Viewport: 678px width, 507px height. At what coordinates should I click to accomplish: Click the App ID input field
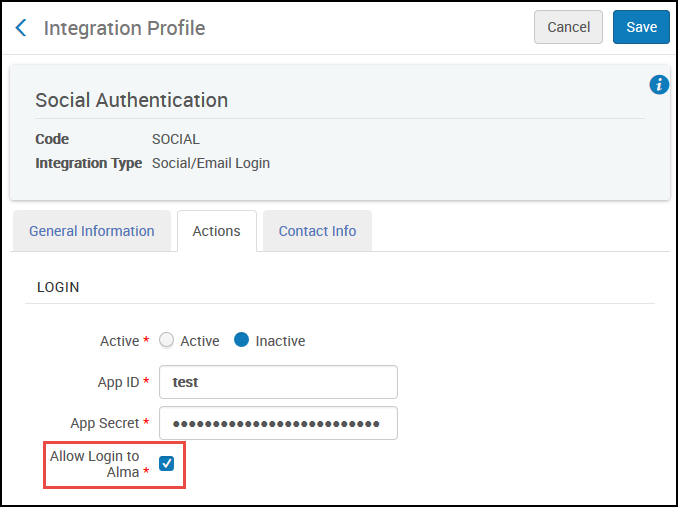278,382
